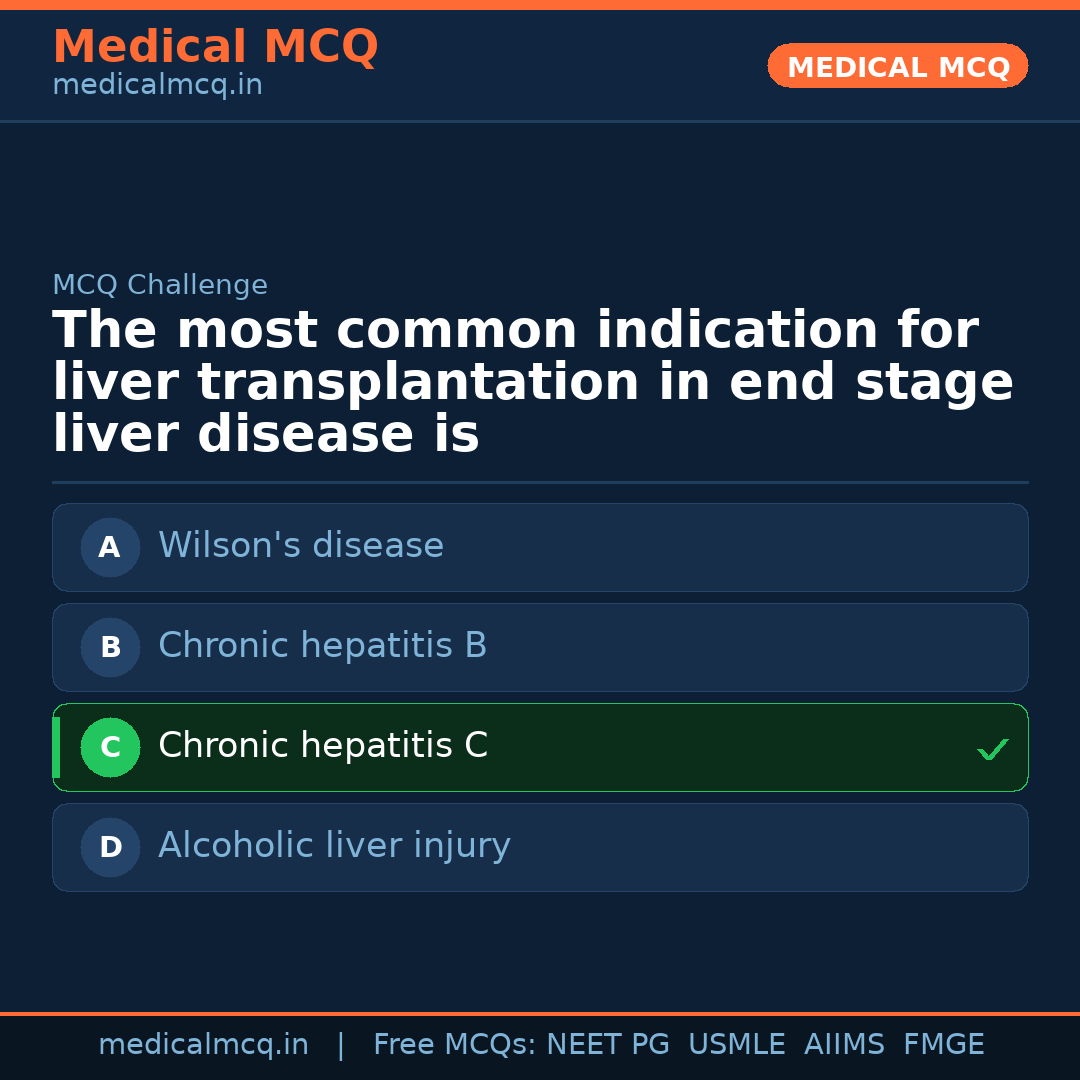The width and height of the screenshot is (1080, 1080).
Task: Open the medicalmcq.in footer link
Action: 203,1045
